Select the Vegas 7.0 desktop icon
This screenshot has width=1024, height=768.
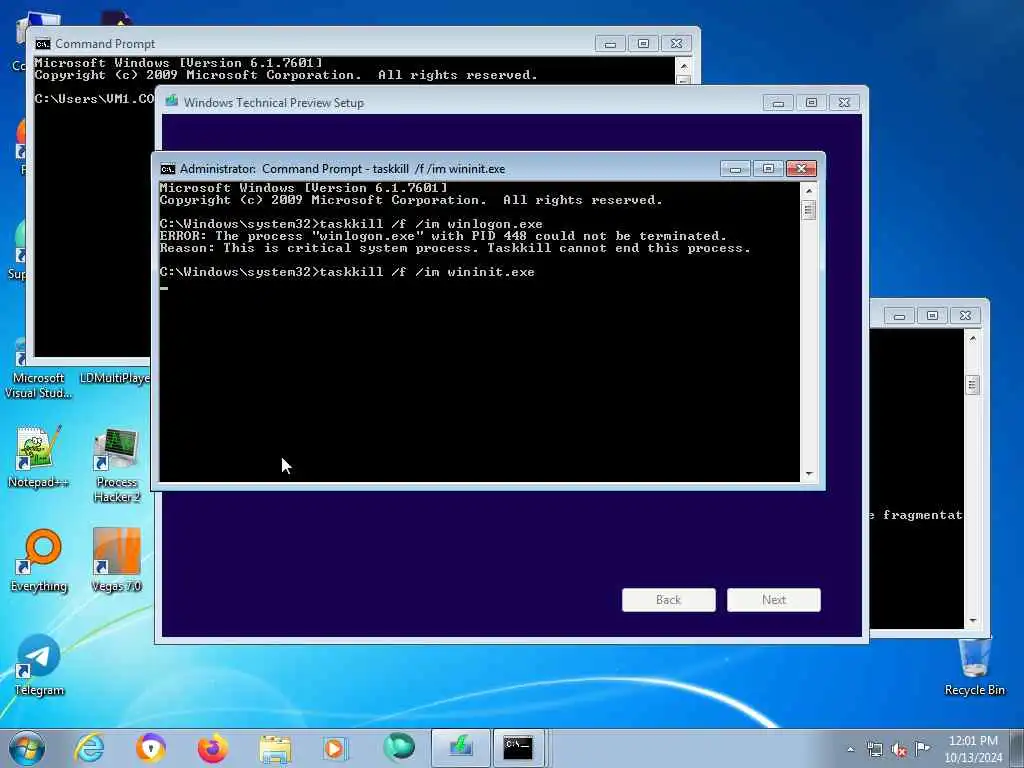[116, 560]
